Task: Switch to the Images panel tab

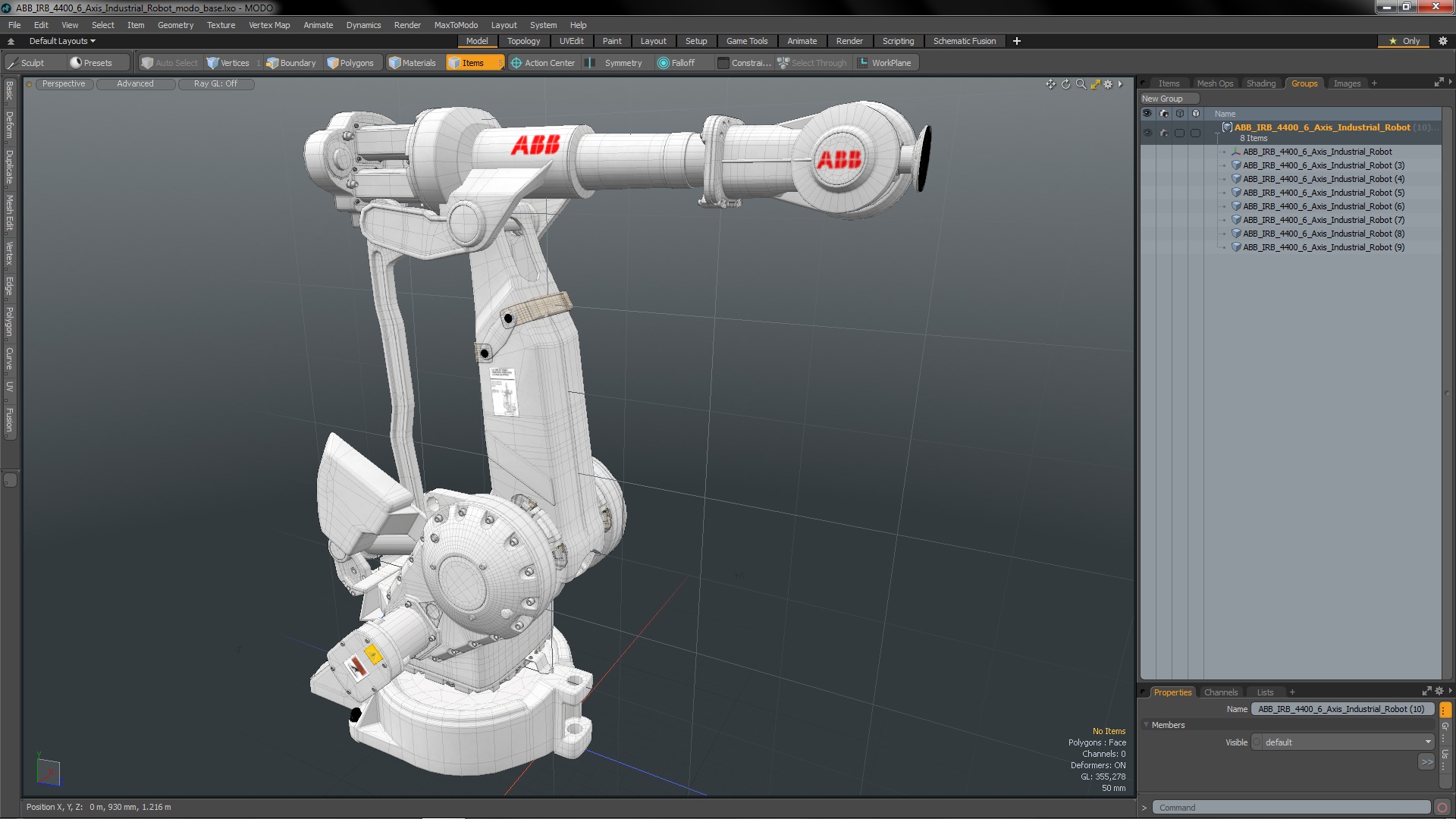Action: point(1347,83)
